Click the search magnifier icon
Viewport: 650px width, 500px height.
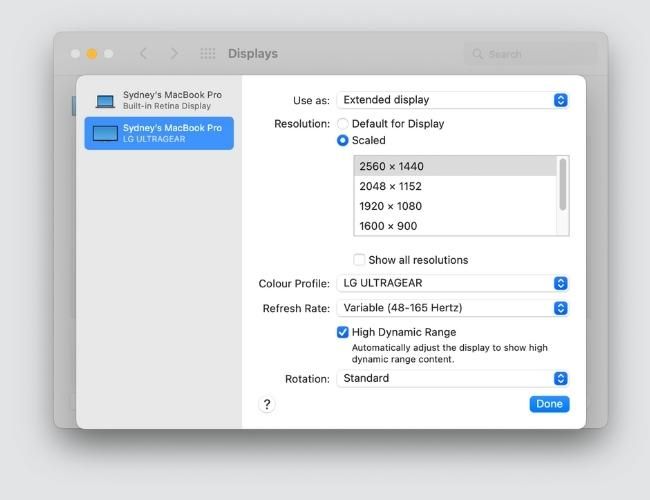(x=478, y=54)
